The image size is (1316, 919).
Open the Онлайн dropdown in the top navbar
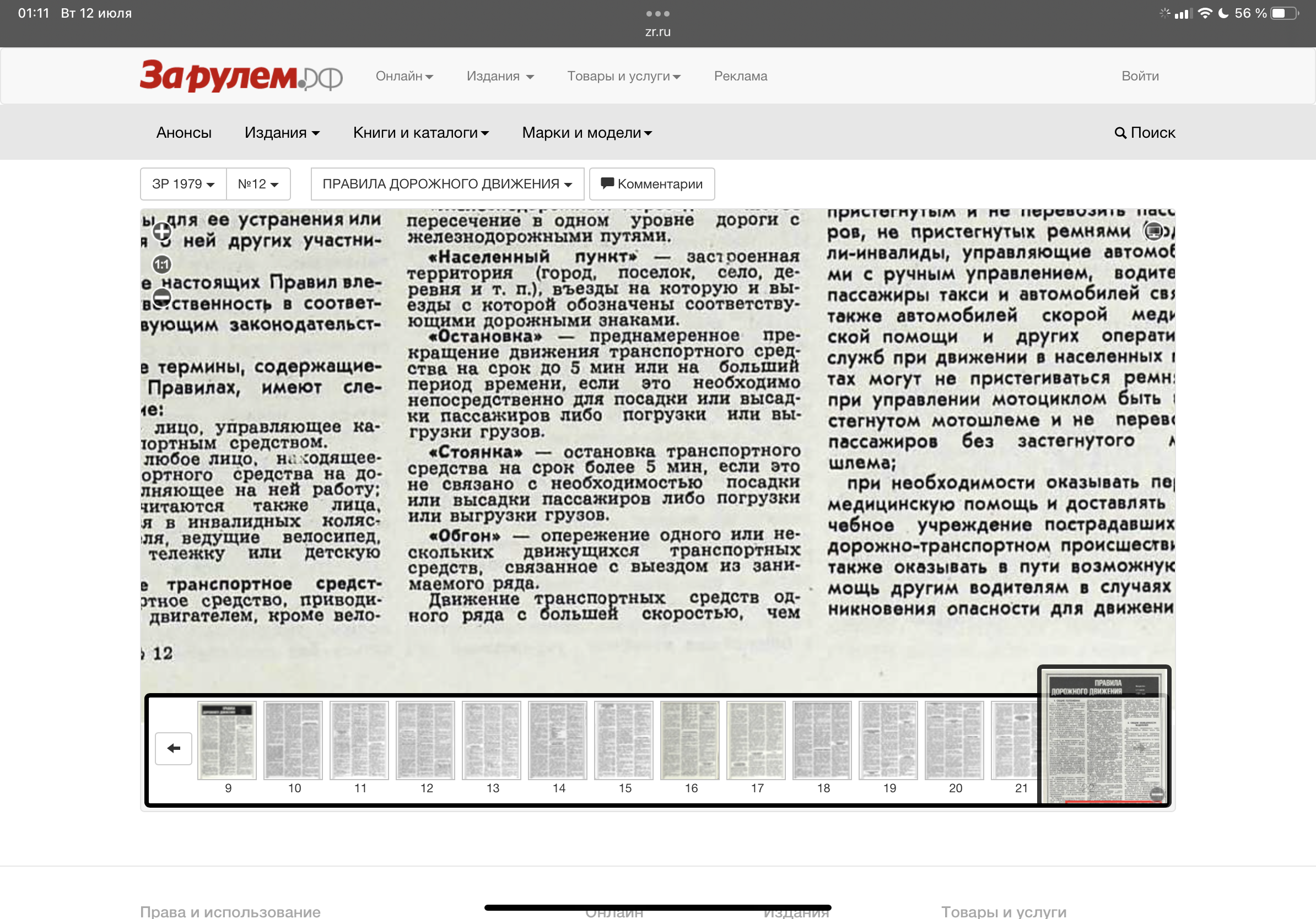coord(404,76)
